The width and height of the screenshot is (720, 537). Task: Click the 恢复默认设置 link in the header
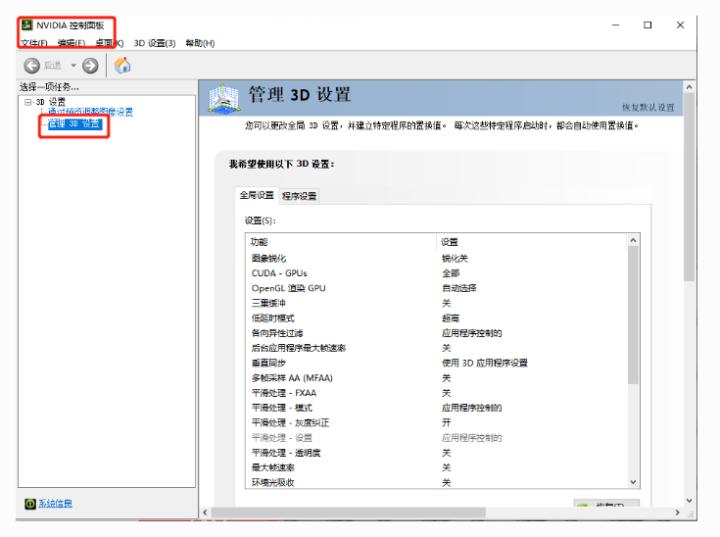coord(648,107)
